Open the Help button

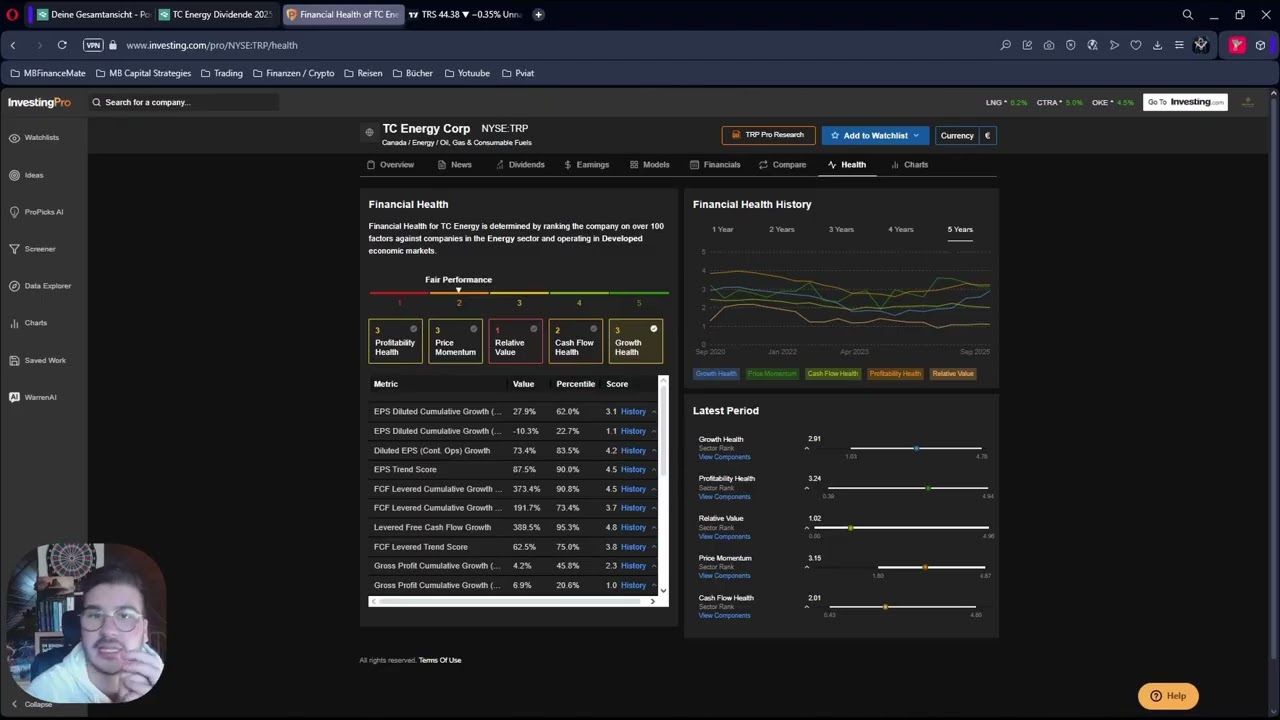(x=1168, y=696)
